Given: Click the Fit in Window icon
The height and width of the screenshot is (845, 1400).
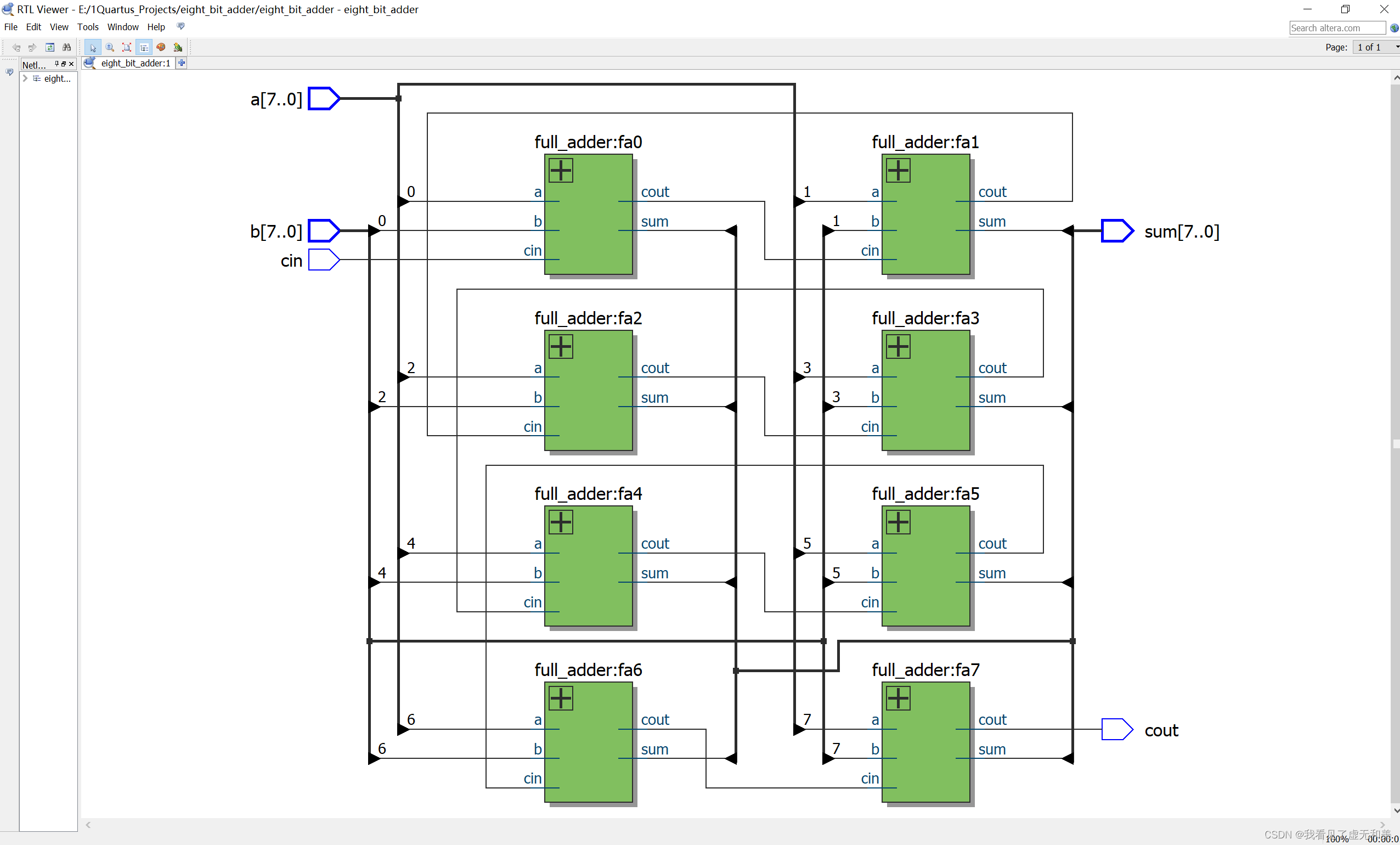Looking at the screenshot, I should click(127, 48).
